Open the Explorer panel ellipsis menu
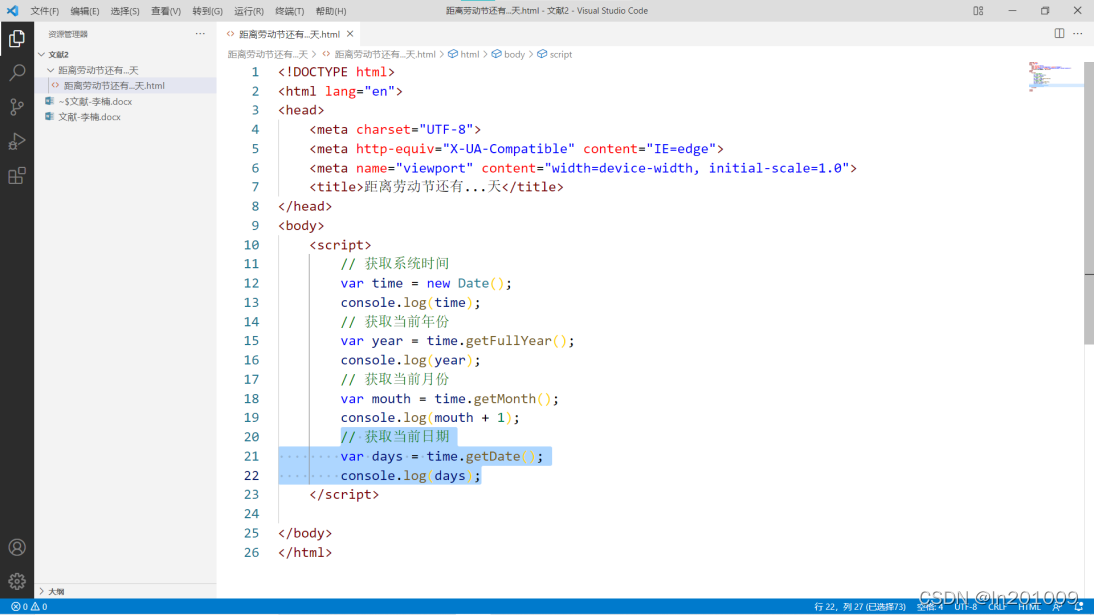This screenshot has width=1094, height=615. coord(200,34)
